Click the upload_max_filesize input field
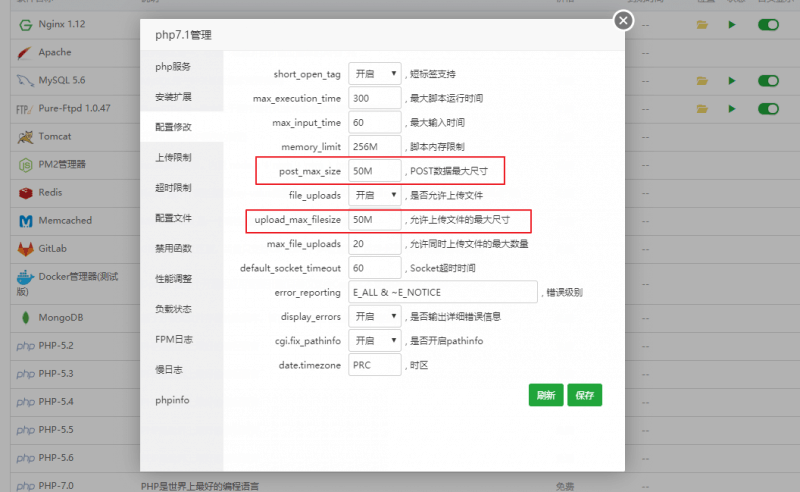Viewport: 800px width, 492px height. [375, 219]
